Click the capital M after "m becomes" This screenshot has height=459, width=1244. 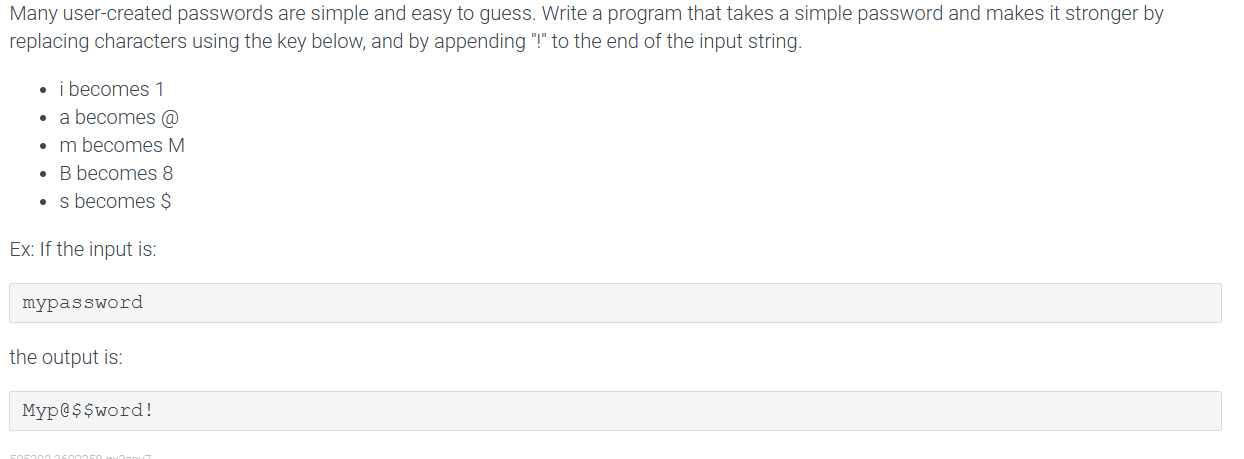177,145
